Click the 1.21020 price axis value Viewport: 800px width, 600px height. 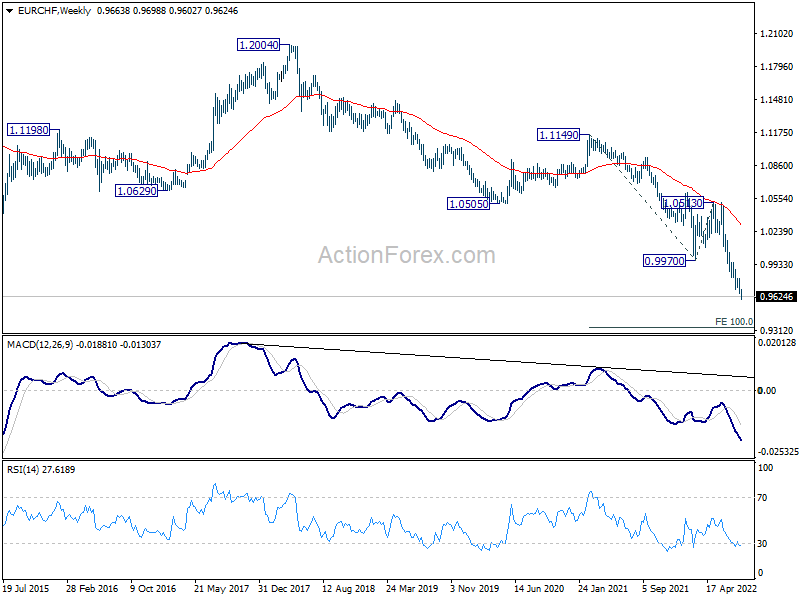pyautogui.click(x=777, y=34)
